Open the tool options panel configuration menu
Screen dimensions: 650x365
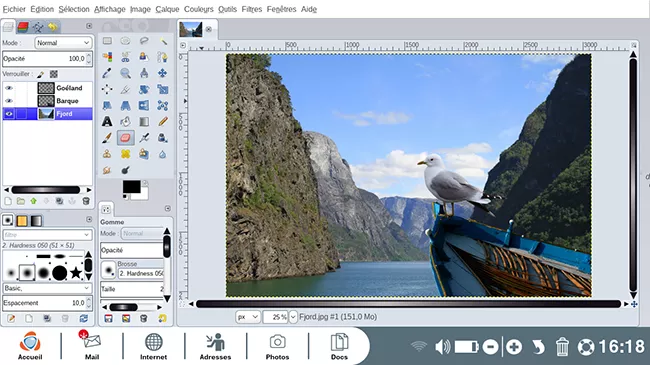167,208
